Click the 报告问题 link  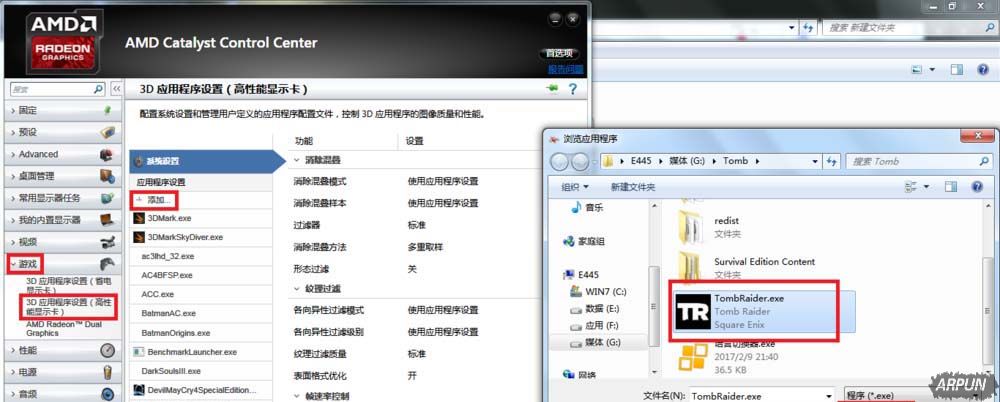pos(565,69)
